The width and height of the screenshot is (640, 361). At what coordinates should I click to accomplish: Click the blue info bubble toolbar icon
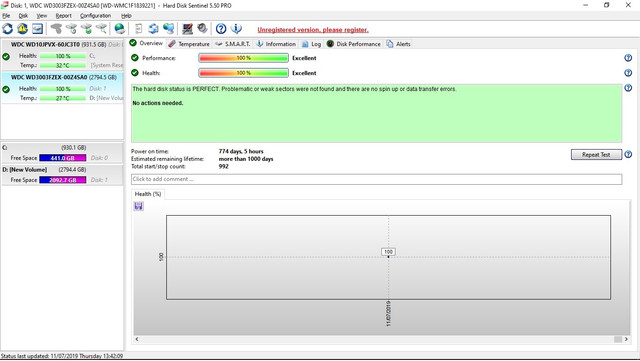click(x=236, y=29)
